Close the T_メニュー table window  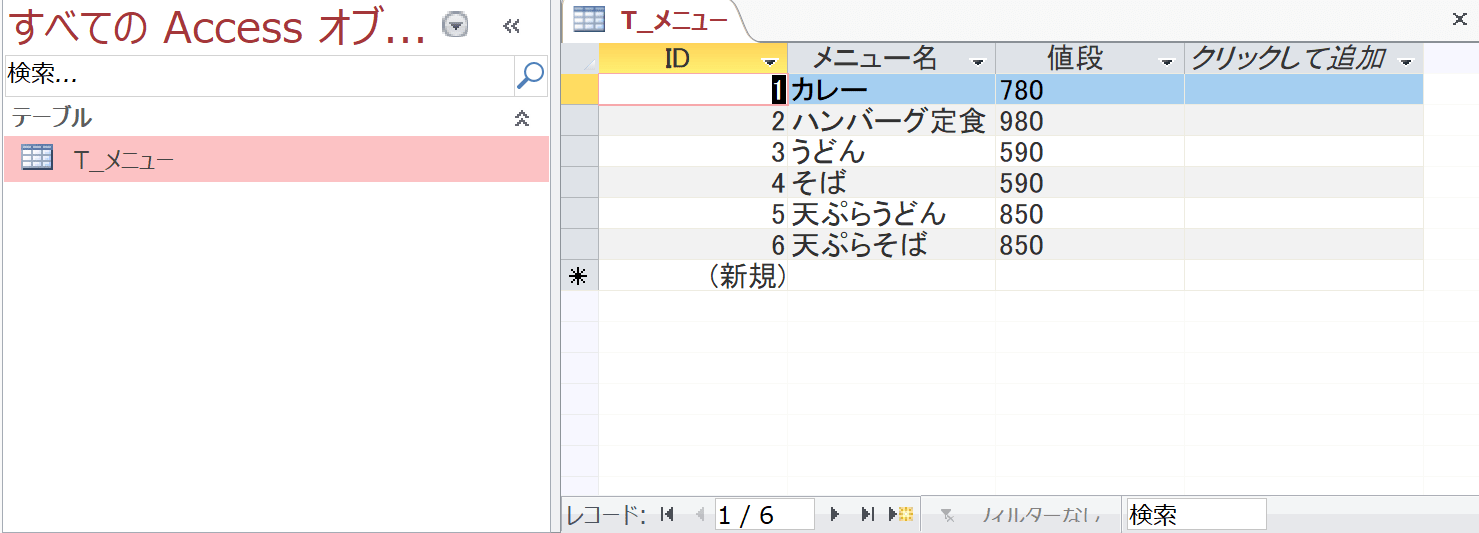[x=1459, y=18]
